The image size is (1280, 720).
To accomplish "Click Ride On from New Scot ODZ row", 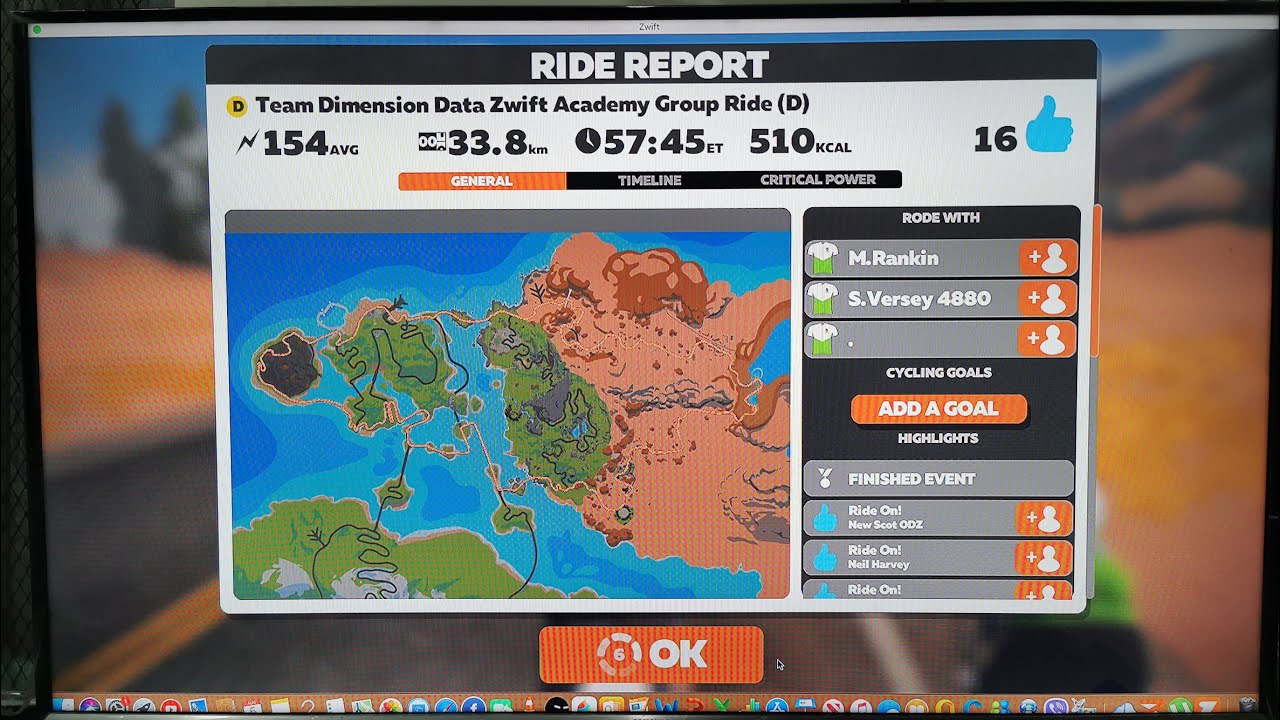I will [938, 519].
